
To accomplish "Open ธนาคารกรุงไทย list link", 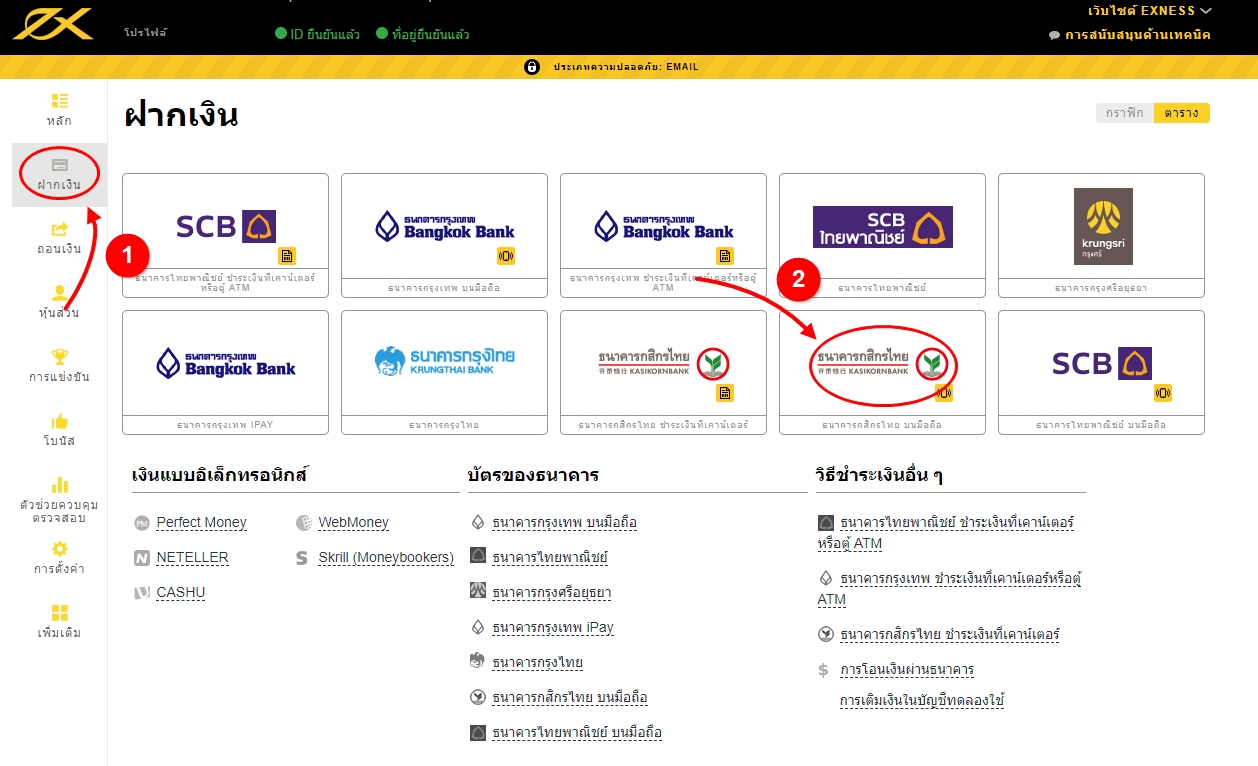I will (x=537, y=663).
